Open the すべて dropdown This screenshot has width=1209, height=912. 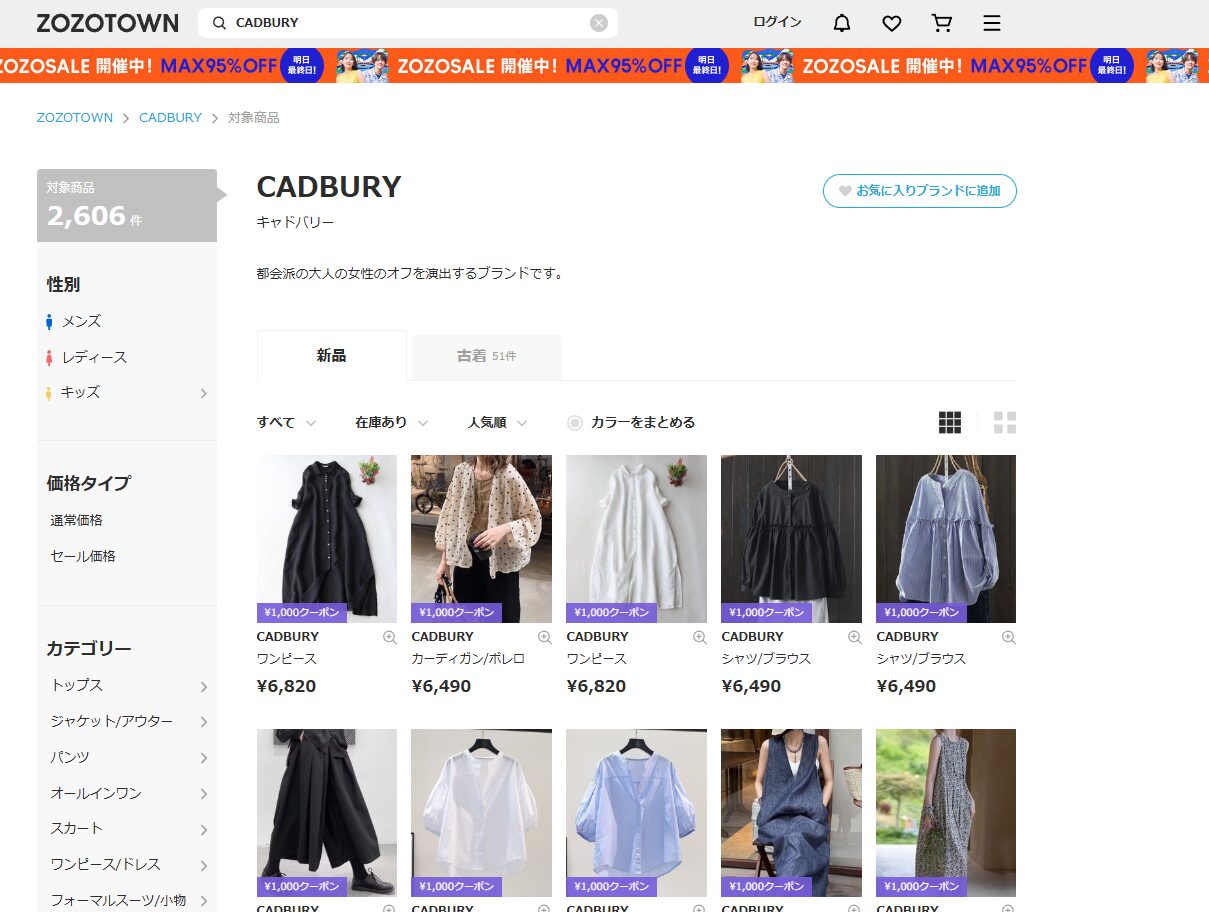pos(287,422)
